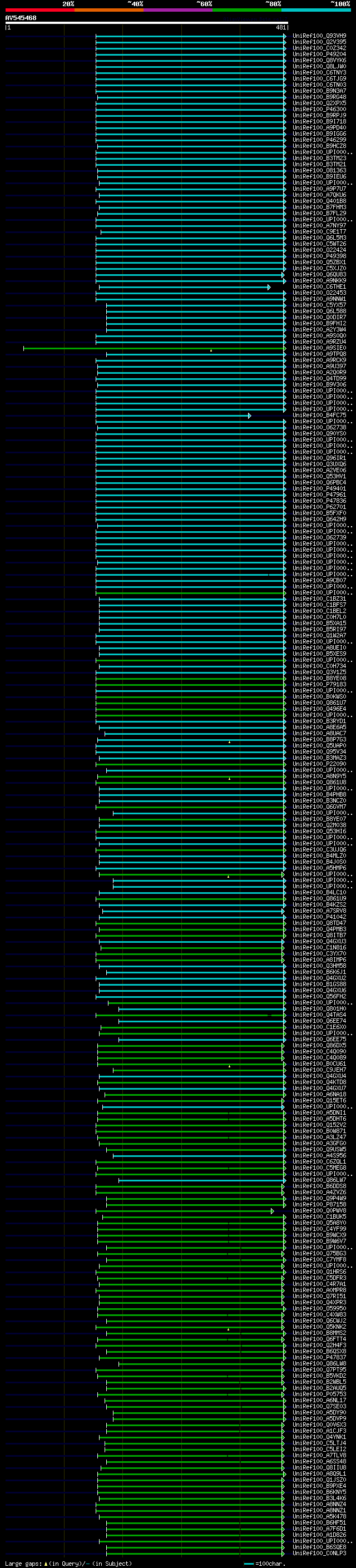The width and height of the screenshot is (356, 1568).
Task: Click the last hit UniRef100_C0NLP3
Action: point(319,1553)
